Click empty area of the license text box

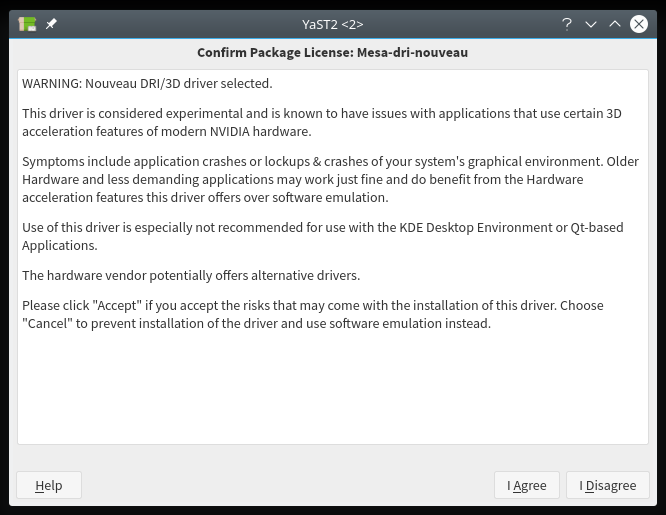point(332,390)
